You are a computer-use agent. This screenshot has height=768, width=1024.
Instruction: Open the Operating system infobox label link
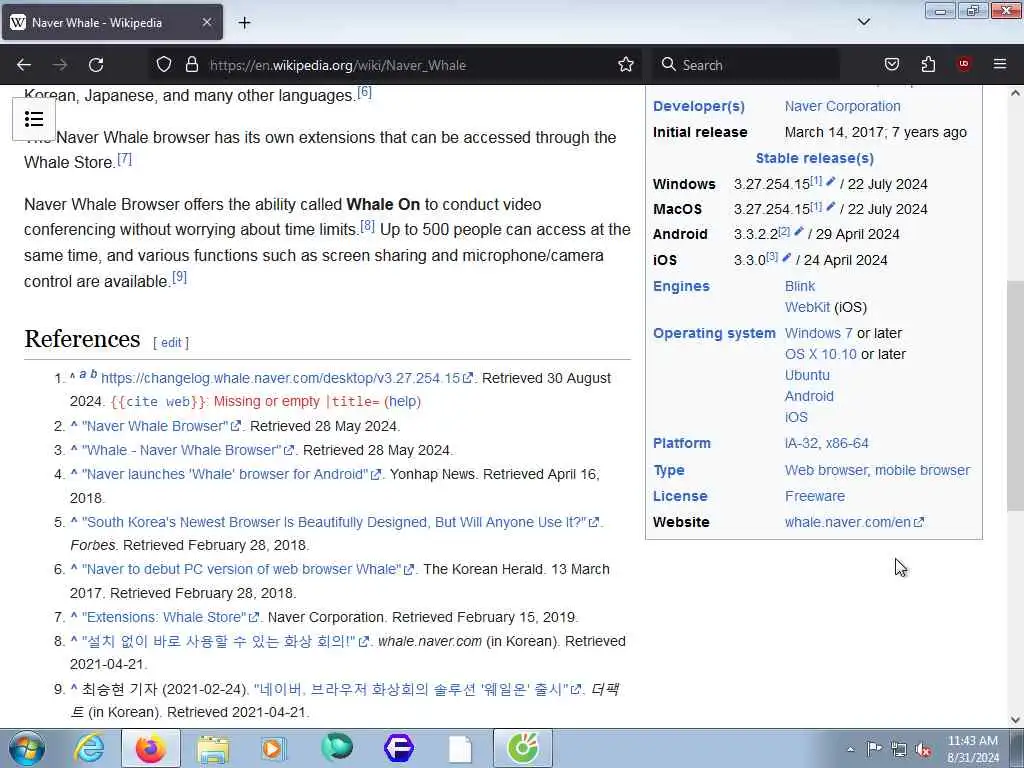(714, 333)
